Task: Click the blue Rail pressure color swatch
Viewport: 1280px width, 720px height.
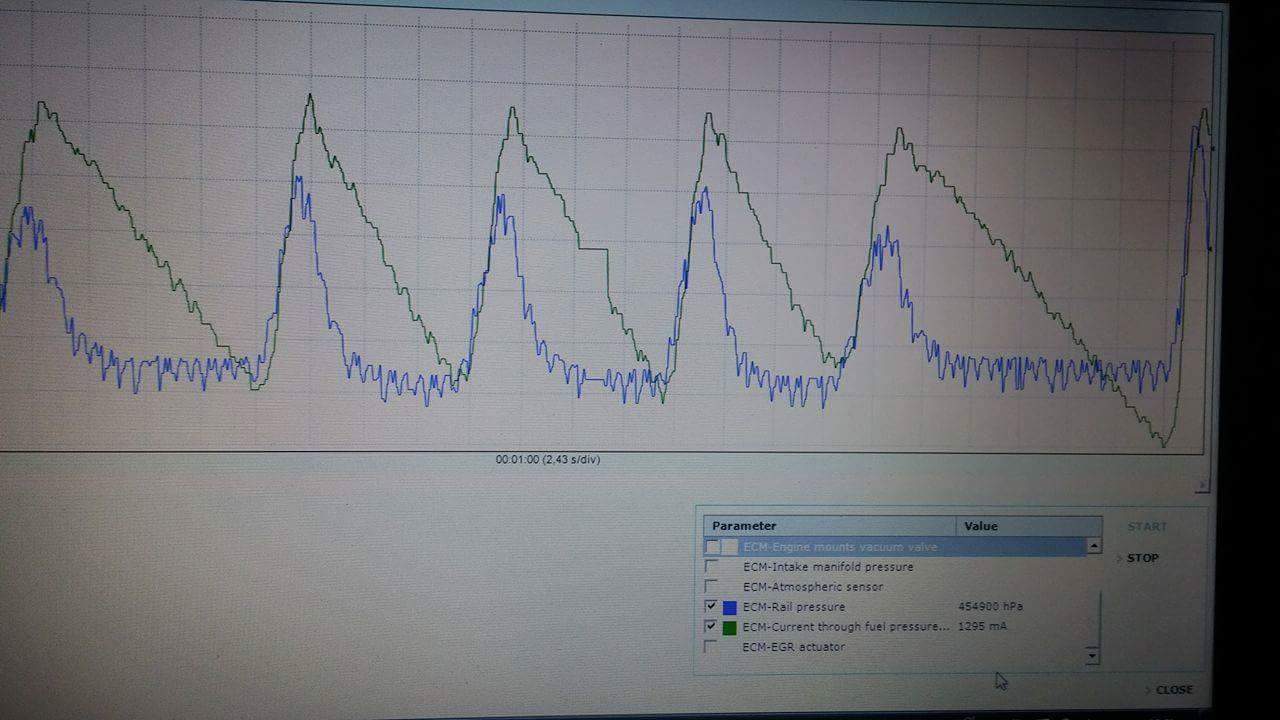Action: pyautogui.click(x=729, y=607)
